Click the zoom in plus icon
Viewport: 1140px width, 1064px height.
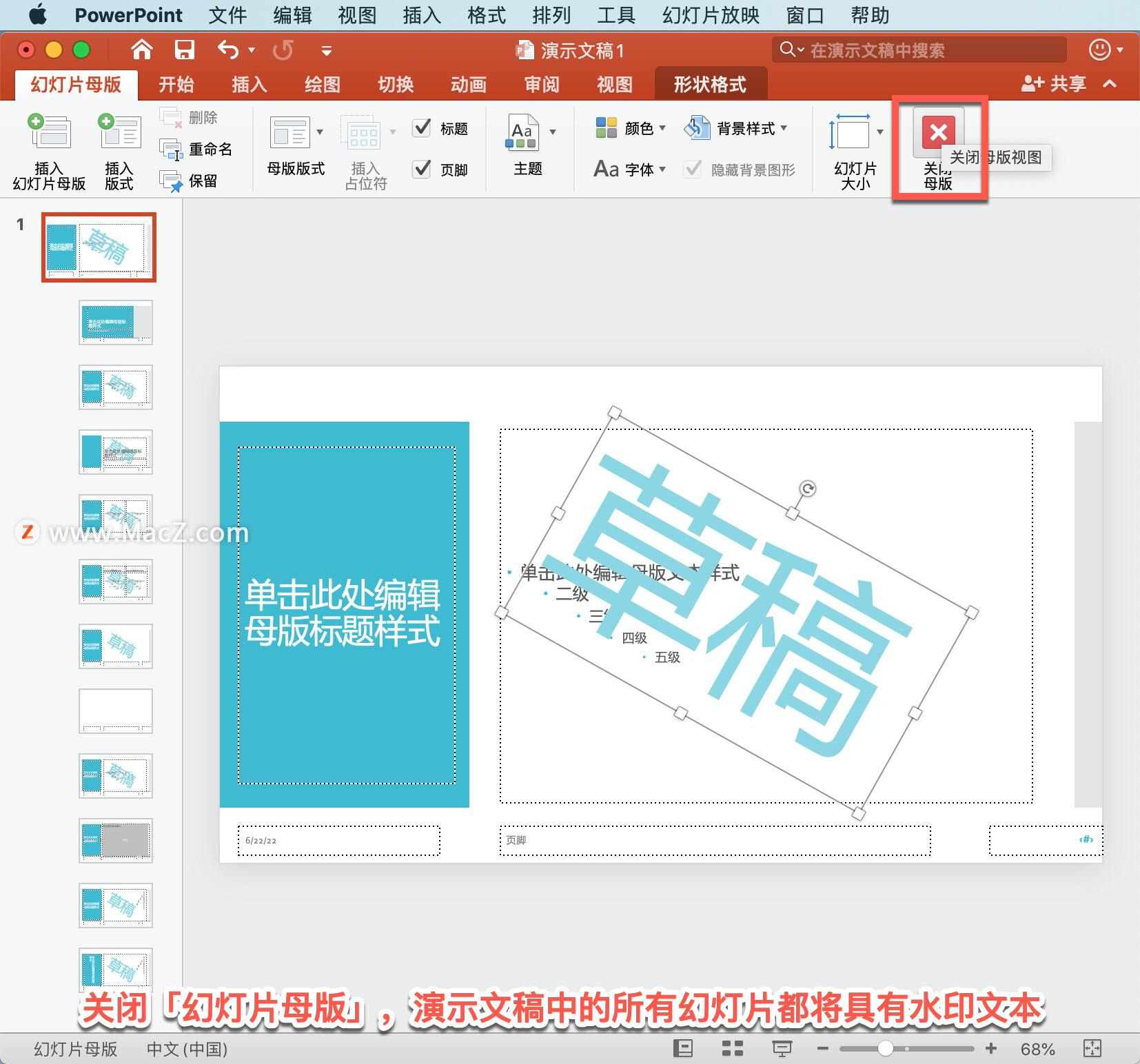click(991, 1049)
